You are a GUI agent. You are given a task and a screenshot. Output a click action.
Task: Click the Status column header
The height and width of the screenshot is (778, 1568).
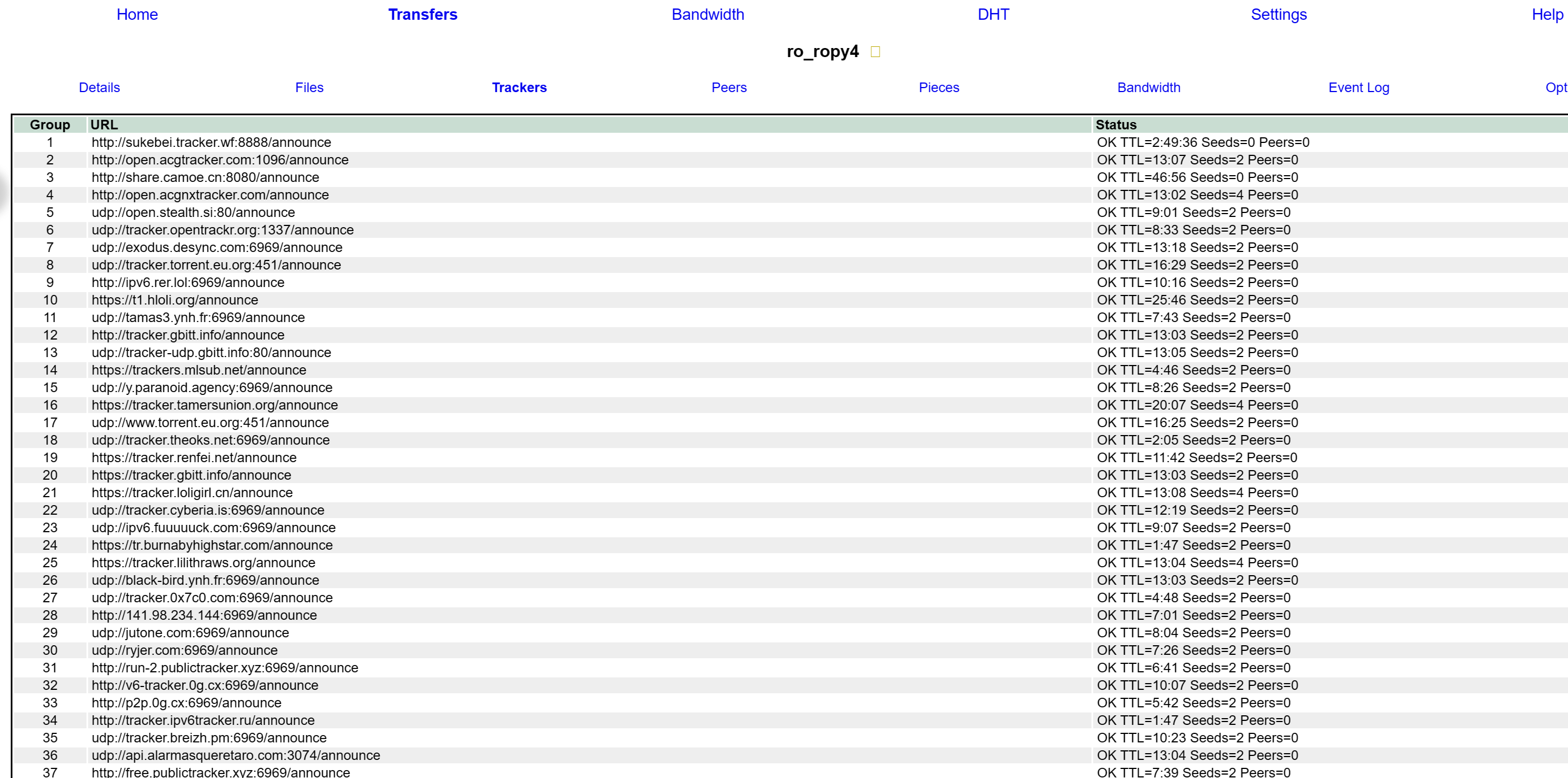click(x=1115, y=125)
